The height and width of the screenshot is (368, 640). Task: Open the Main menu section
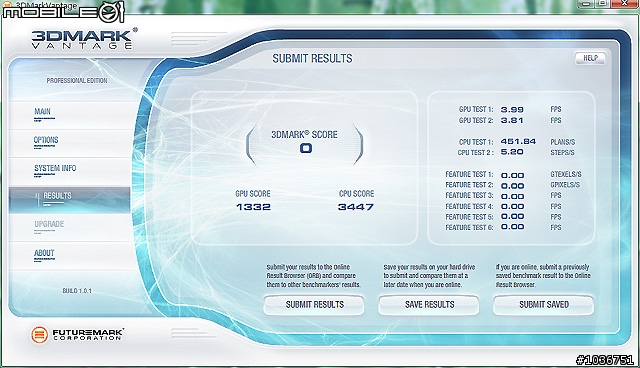42,111
